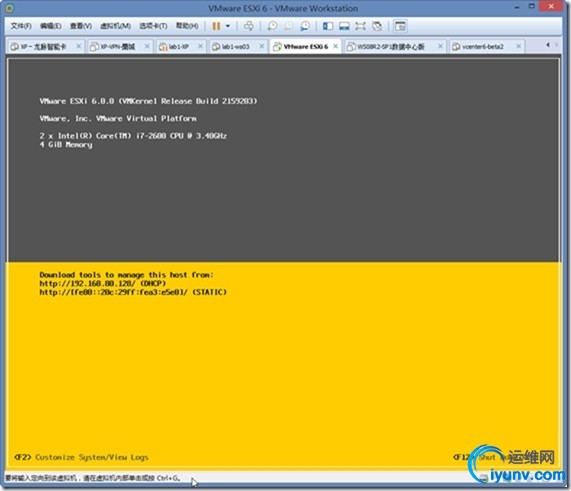Click the Ctrl+G hint in status bar
Viewport: 571px width, 491px height.
tap(93, 478)
